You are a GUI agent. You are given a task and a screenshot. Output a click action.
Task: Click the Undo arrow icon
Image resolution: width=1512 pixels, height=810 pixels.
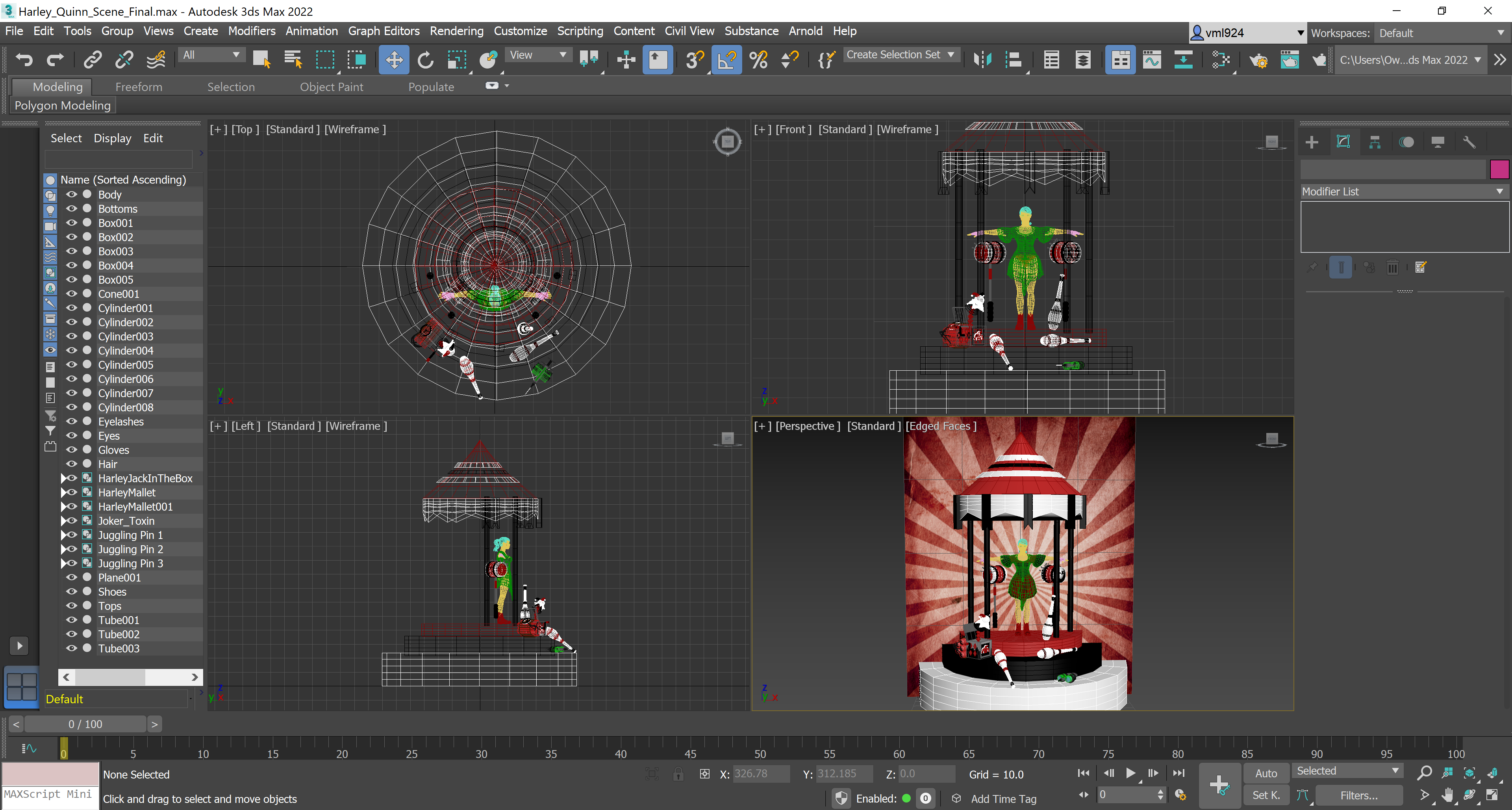[24, 60]
